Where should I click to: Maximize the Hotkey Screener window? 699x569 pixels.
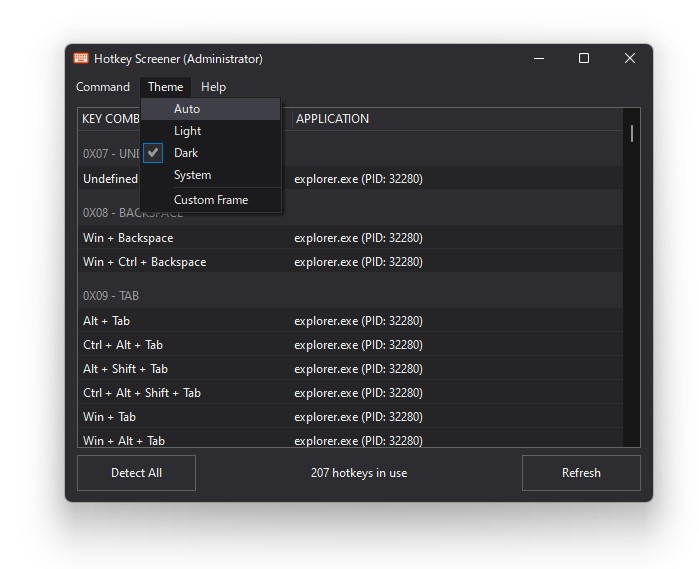point(584,59)
